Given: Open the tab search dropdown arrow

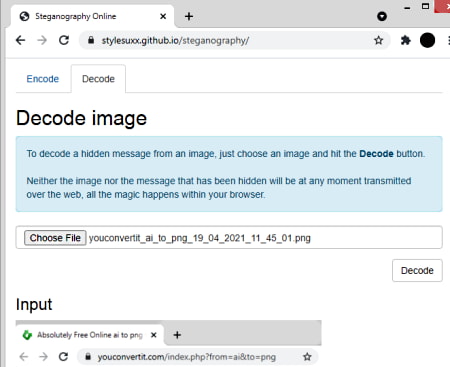Looking at the screenshot, I should 382,16.
